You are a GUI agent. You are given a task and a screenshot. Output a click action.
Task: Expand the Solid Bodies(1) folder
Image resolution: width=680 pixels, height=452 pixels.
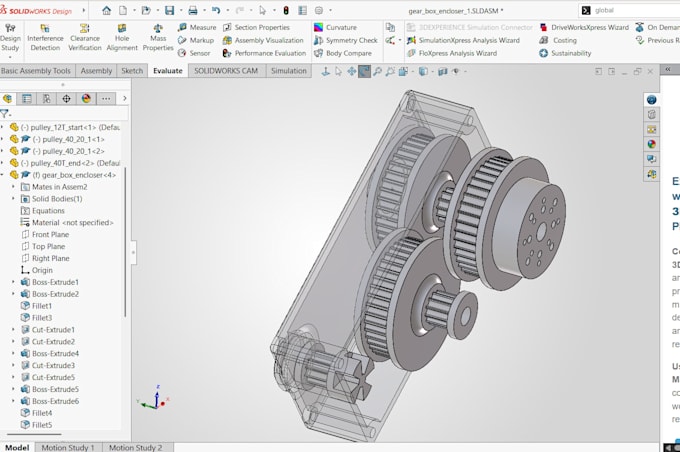(13, 199)
